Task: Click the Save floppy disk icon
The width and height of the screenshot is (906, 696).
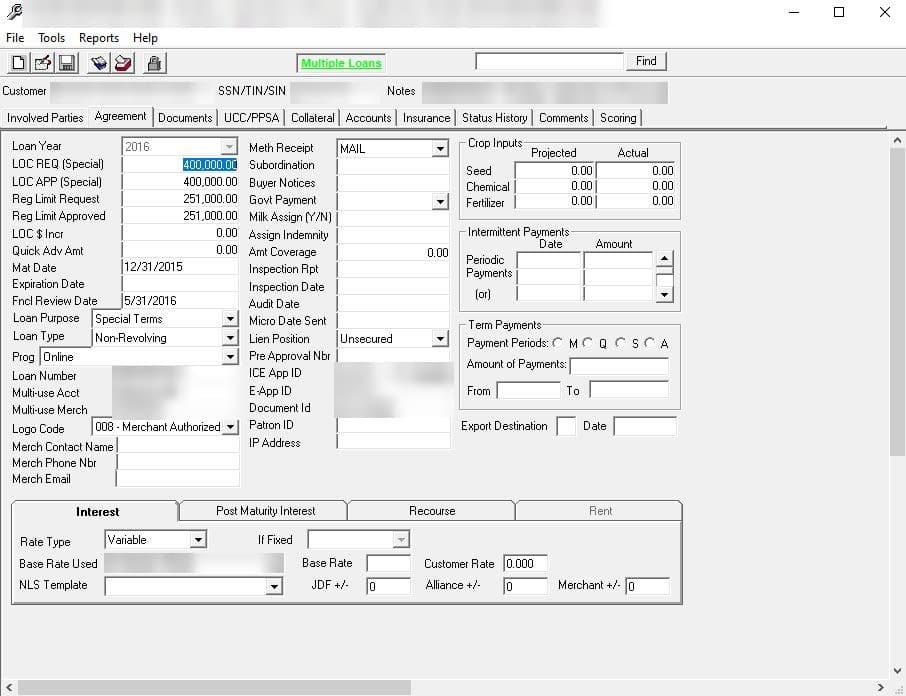Action: pos(67,62)
